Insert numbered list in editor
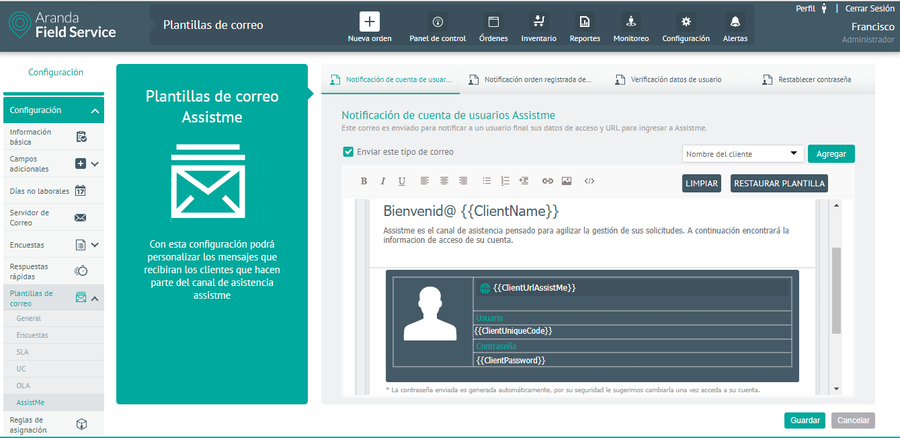The width and height of the screenshot is (900, 438). pos(505,181)
